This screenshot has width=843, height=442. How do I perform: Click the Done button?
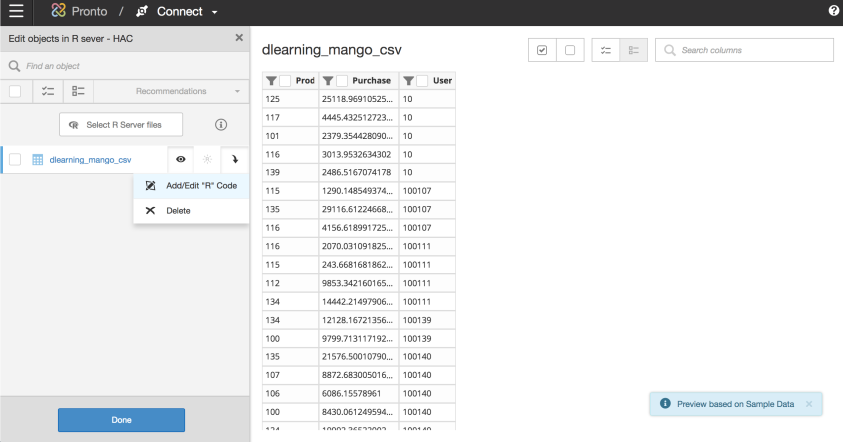pyautogui.click(x=121, y=420)
